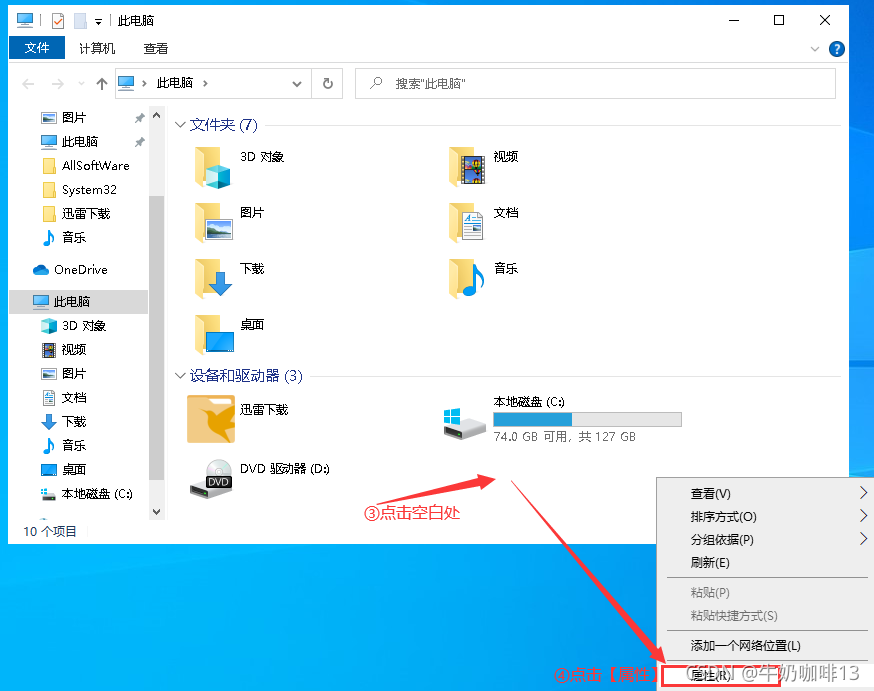Select the 音乐 folder icon in main pane
The height and width of the screenshot is (691, 874).
[x=467, y=278]
